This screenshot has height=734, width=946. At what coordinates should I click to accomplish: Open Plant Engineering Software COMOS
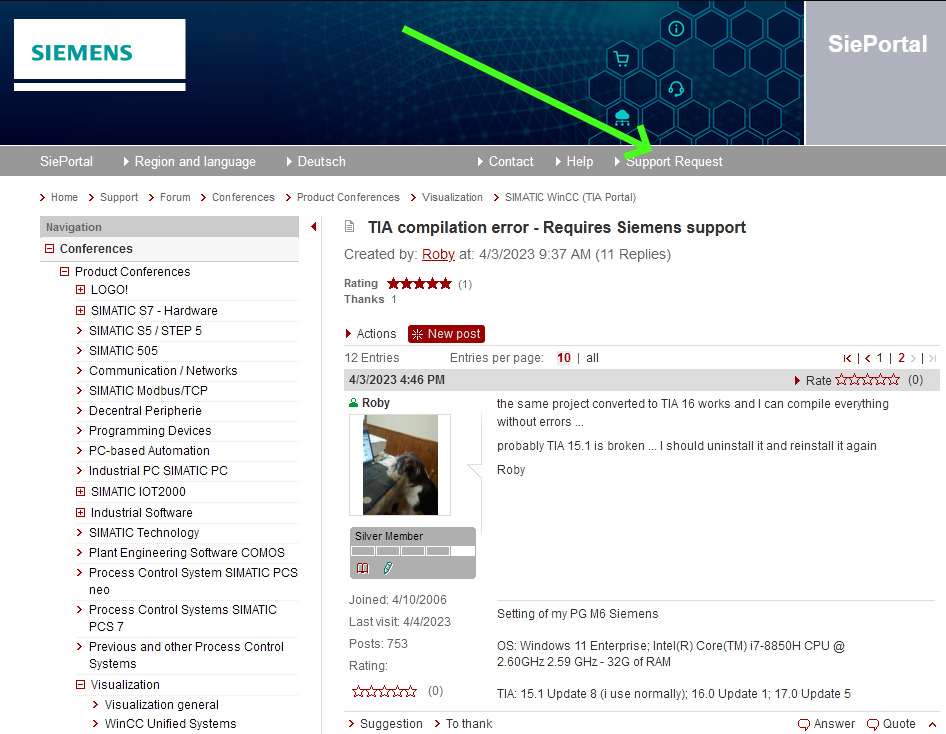tap(186, 552)
